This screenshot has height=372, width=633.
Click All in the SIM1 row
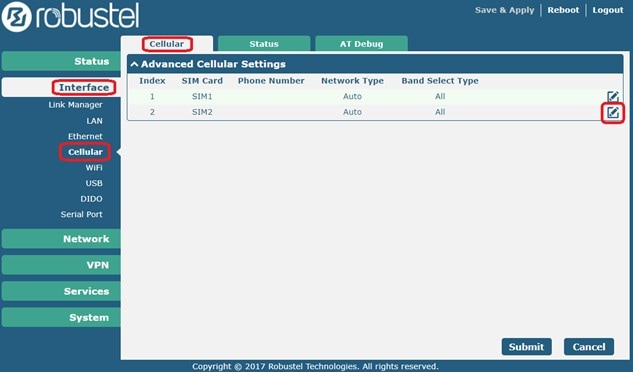[440, 97]
